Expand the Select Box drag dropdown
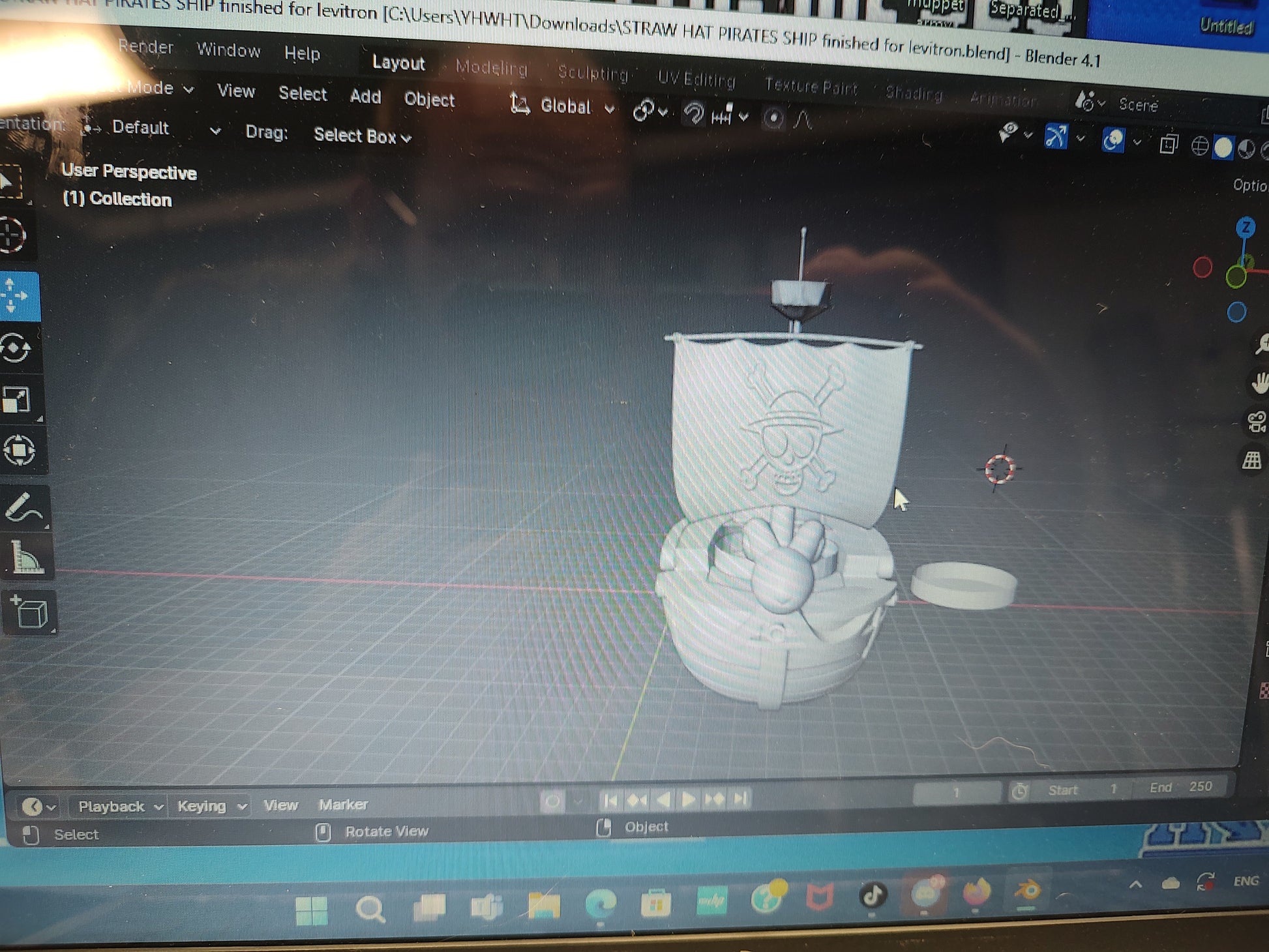The width and height of the screenshot is (1269, 952). point(362,136)
